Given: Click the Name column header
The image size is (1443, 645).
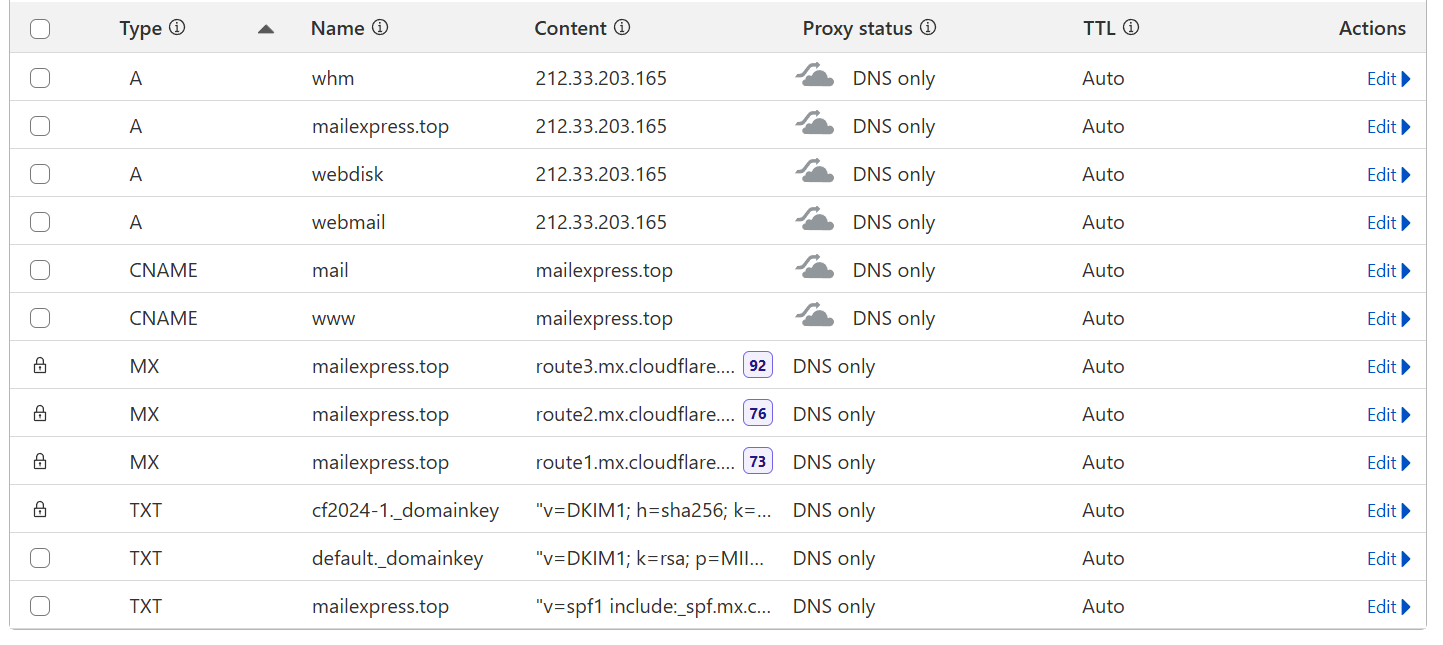Looking at the screenshot, I should click(337, 28).
